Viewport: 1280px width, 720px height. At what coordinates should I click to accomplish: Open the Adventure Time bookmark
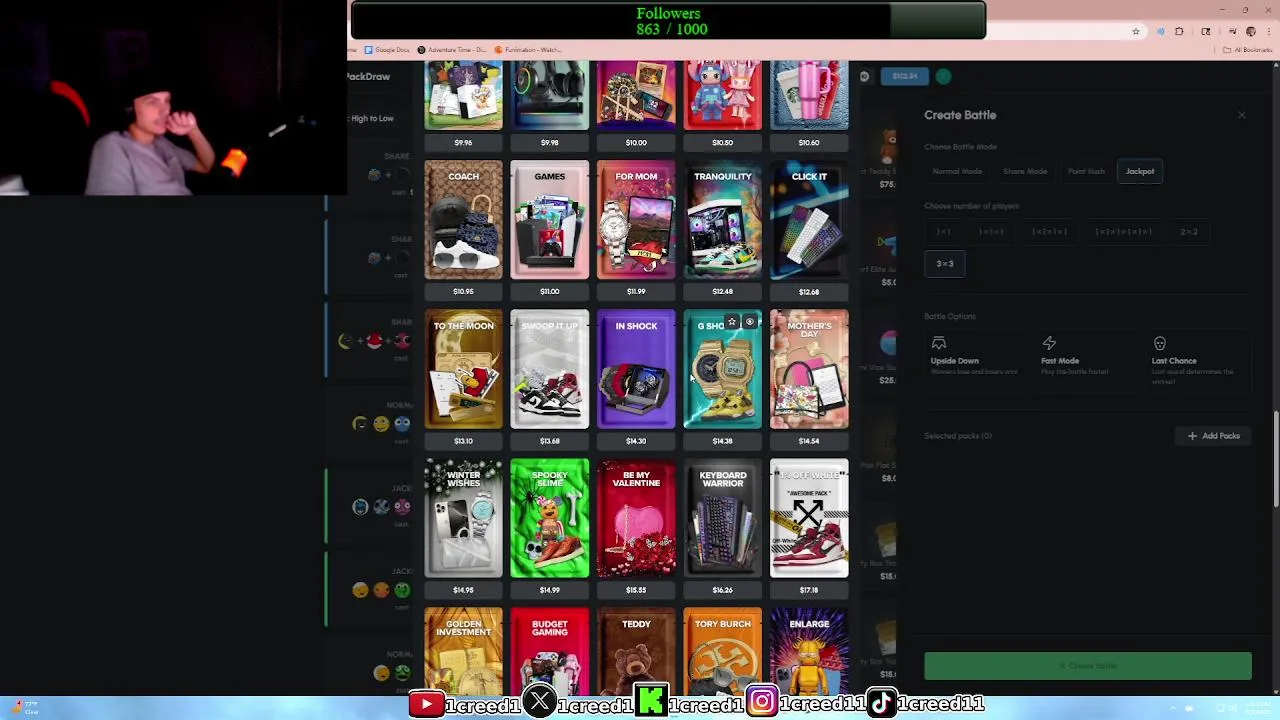(x=451, y=50)
